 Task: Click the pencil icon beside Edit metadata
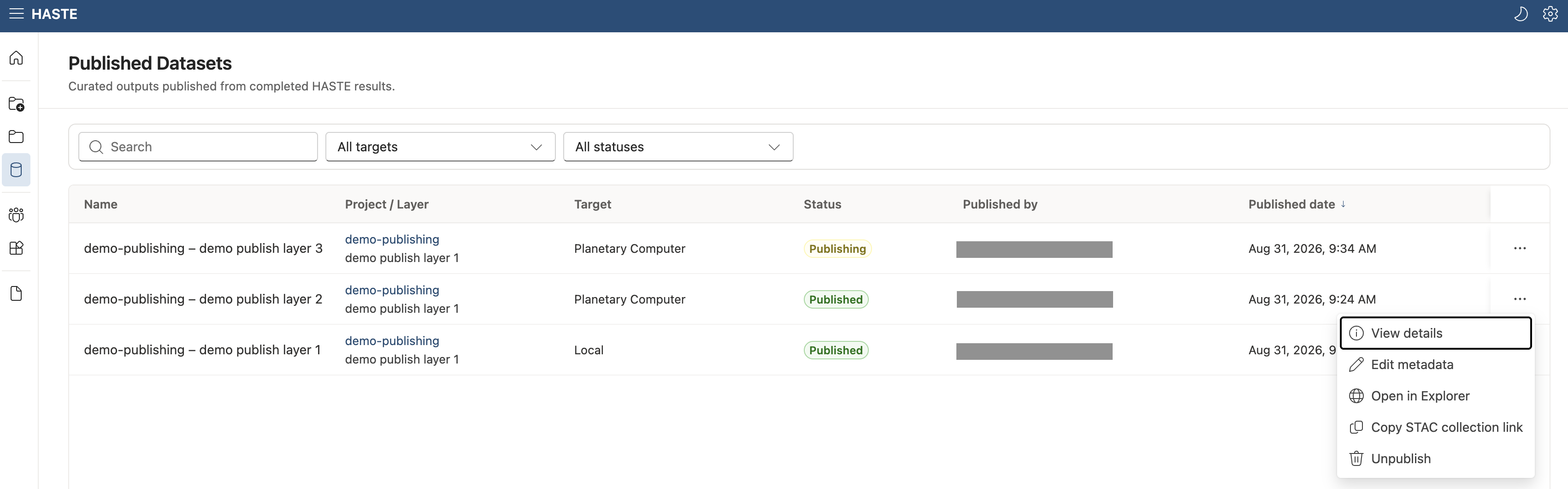[x=1356, y=365]
